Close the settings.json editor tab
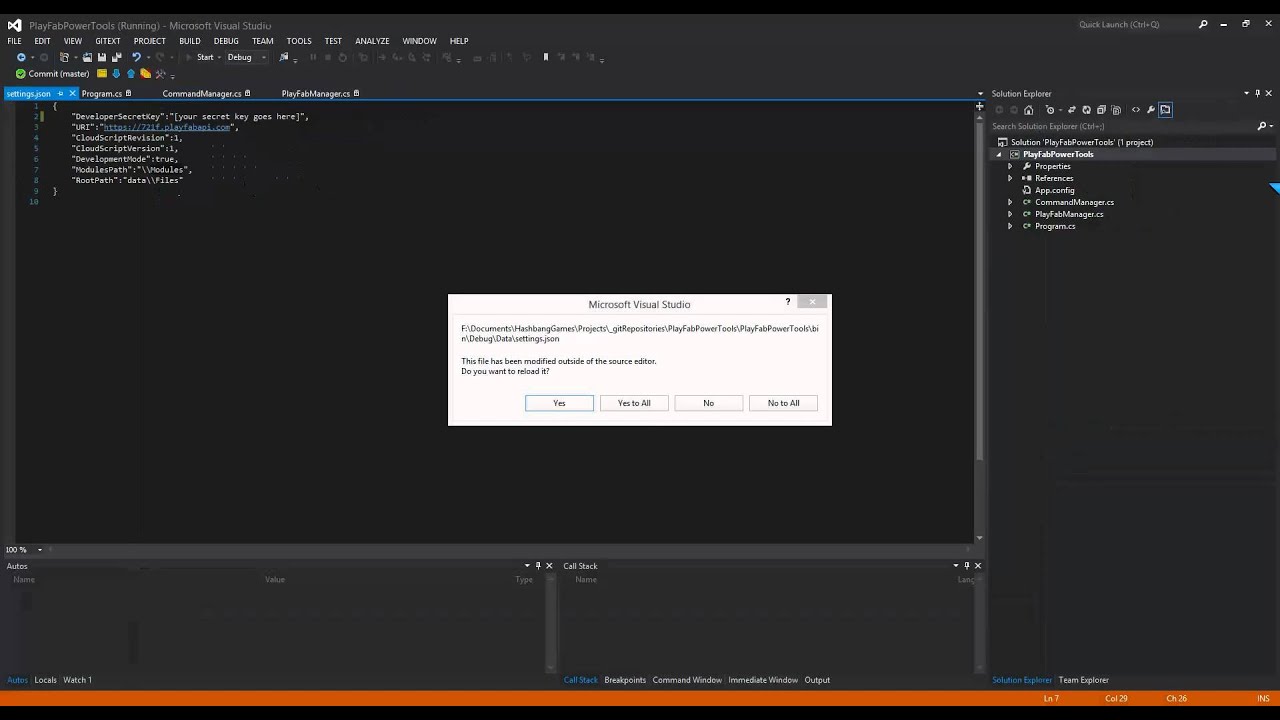1280x720 pixels. click(x=72, y=94)
